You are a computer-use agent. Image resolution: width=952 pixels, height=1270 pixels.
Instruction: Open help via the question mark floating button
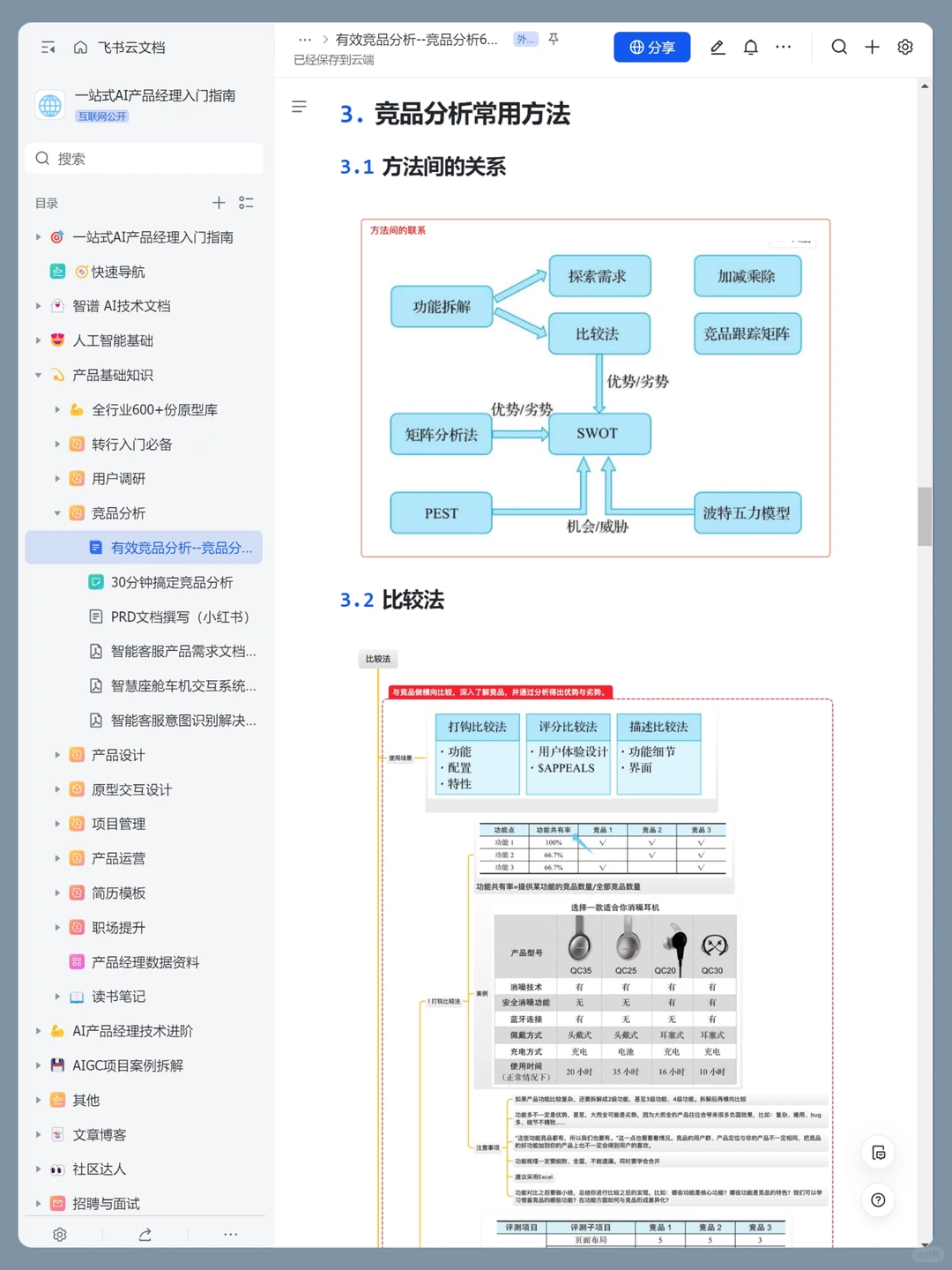tap(878, 1199)
